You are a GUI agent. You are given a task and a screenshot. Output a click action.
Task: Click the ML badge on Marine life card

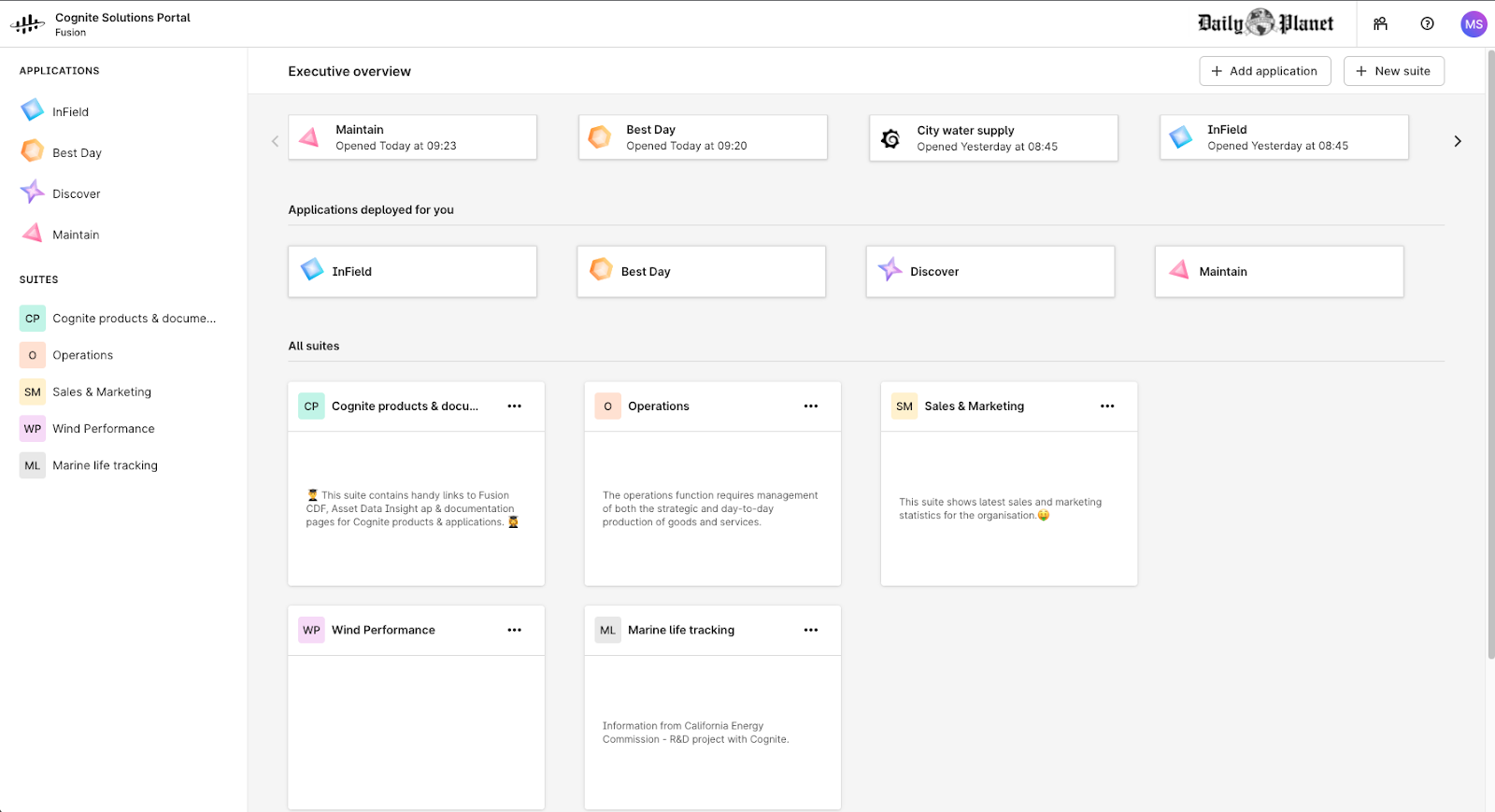pos(607,631)
